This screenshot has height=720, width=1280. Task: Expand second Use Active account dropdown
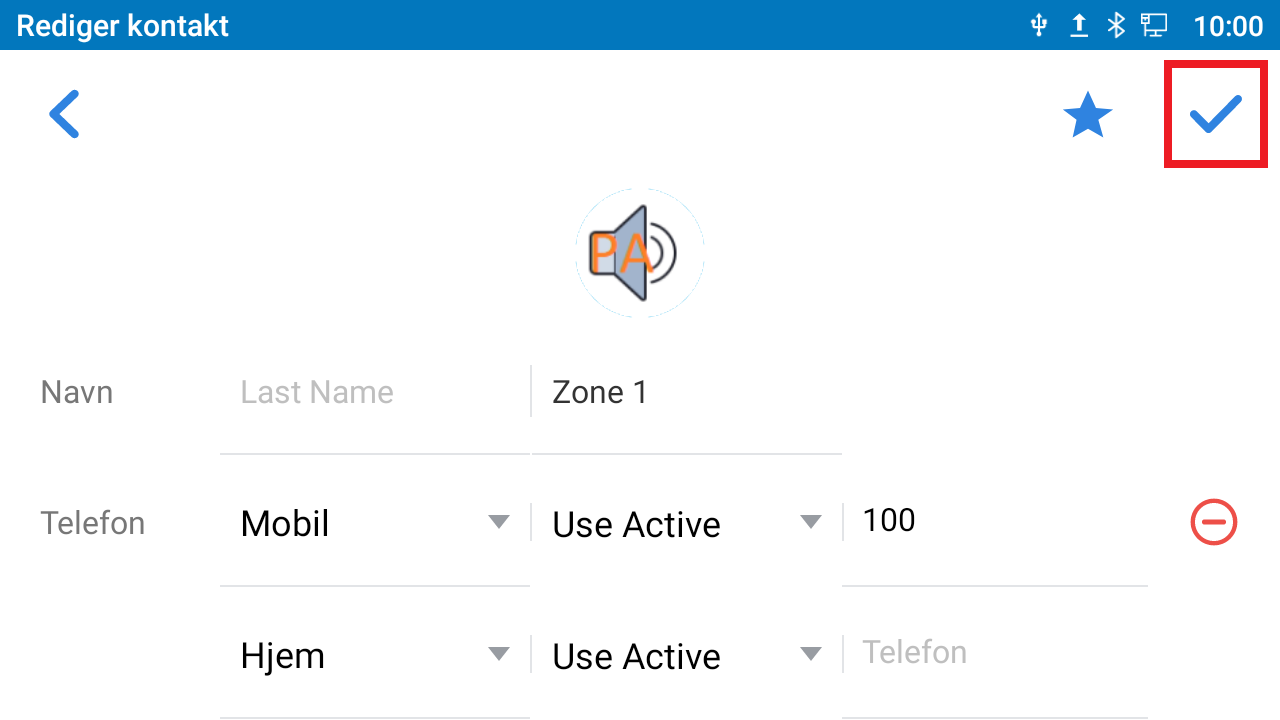coord(686,655)
